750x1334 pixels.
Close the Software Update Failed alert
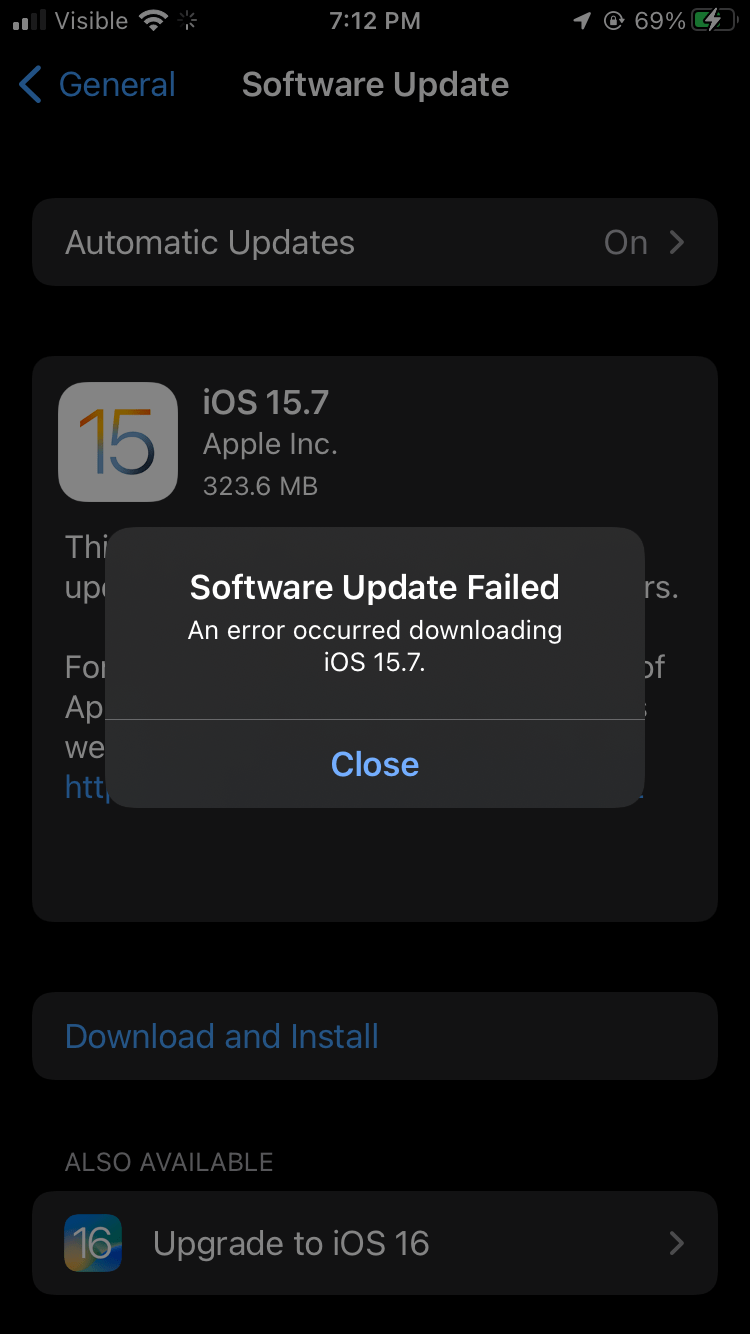click(375, 764)
